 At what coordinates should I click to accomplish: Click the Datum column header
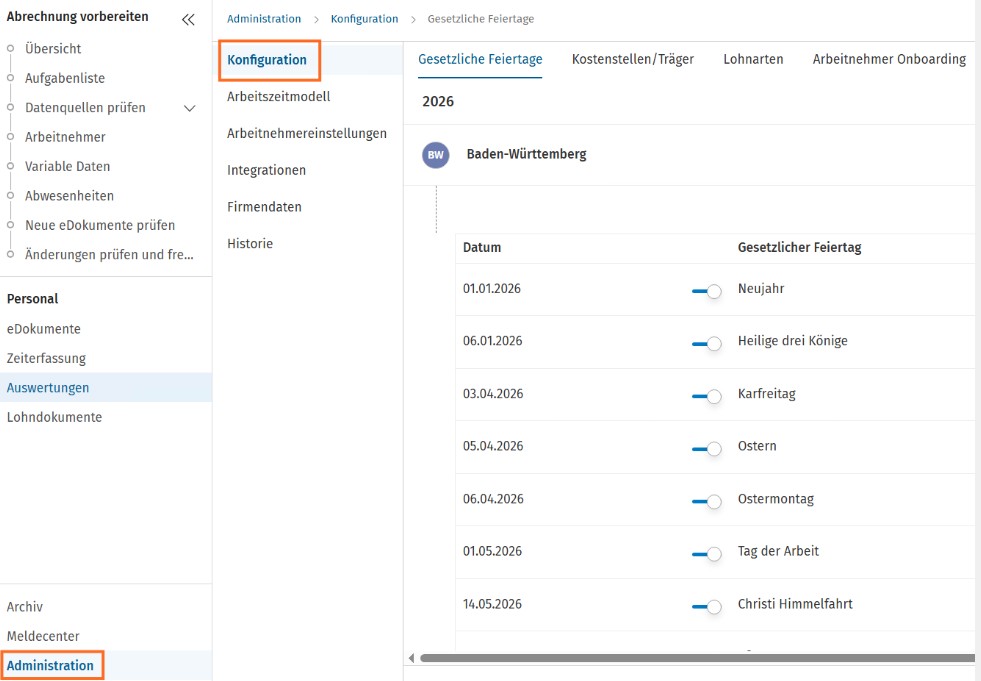(482, 247)
